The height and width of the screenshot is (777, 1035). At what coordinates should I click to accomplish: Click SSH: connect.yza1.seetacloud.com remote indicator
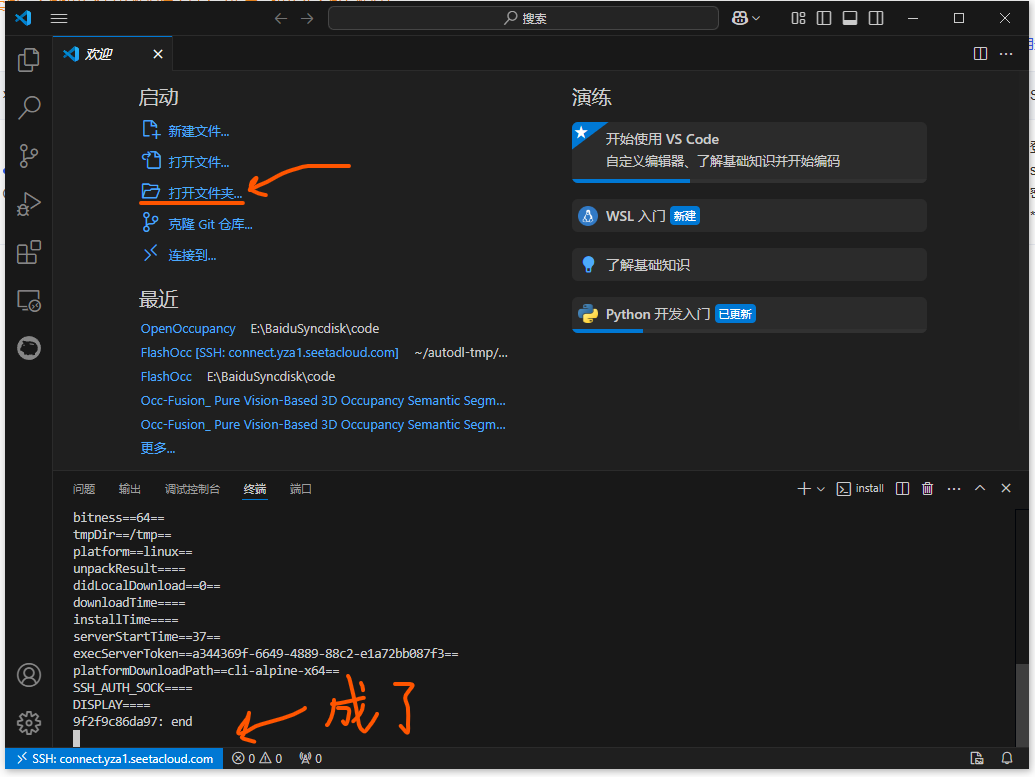pyautogui.click(x=114, y=759)
